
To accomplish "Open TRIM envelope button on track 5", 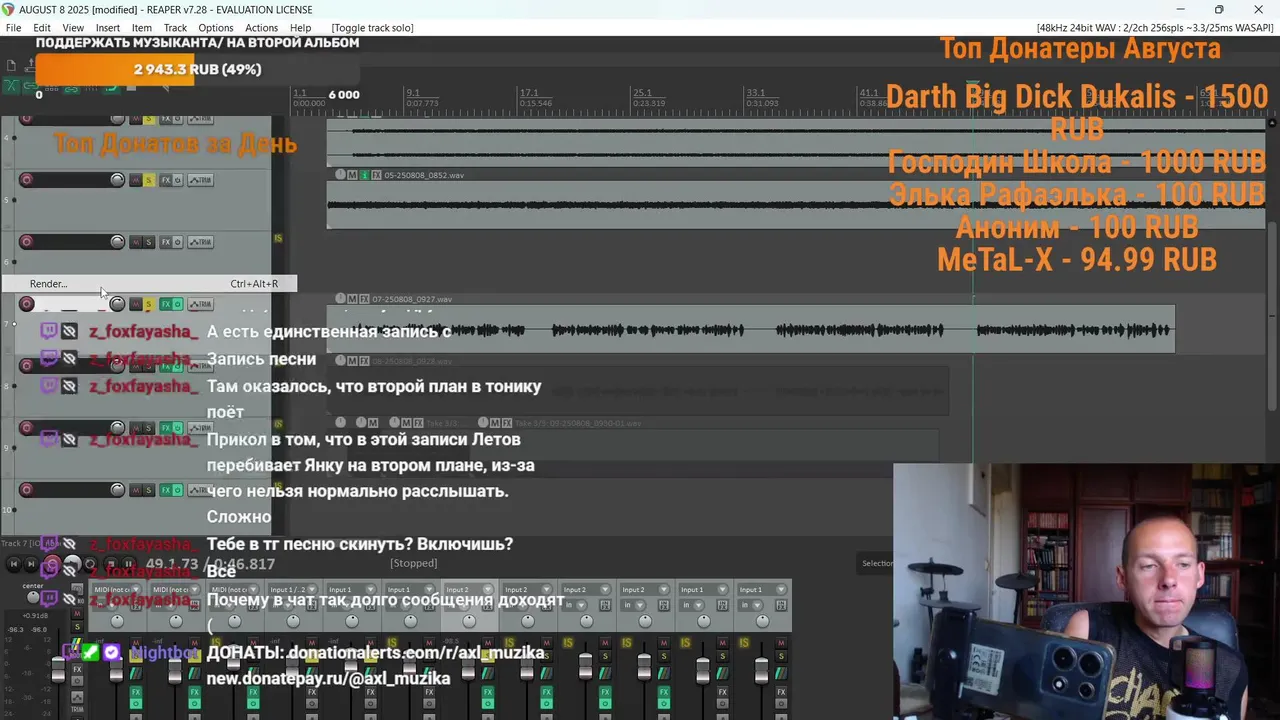I will coord(200,180).
